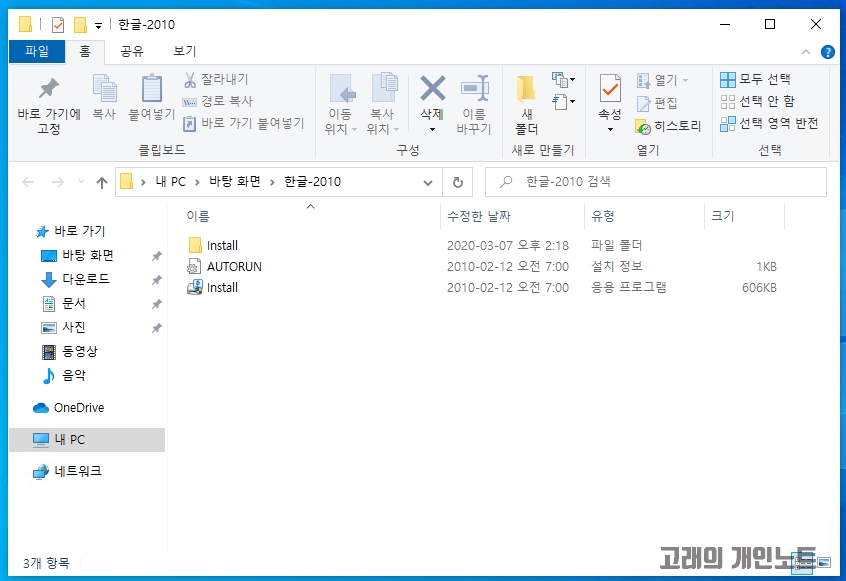The height and width of the screenshot is (581, 846).
Task: Click 선택 영역 반전 invert selection
Action: coord(769,124)
